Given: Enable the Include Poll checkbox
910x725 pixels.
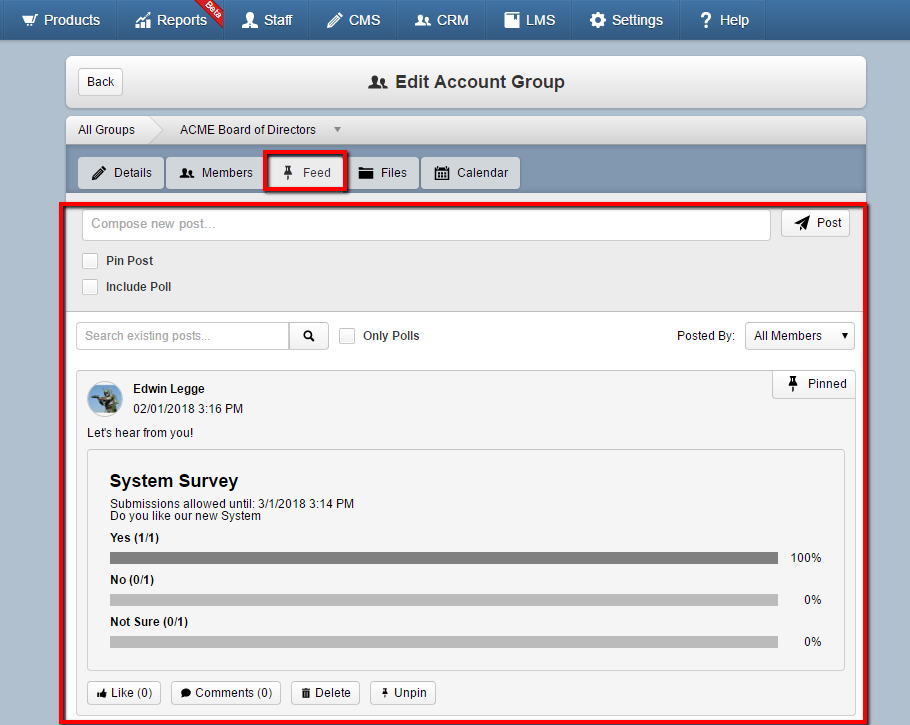Looking at the screenshot, I should 90,287.
